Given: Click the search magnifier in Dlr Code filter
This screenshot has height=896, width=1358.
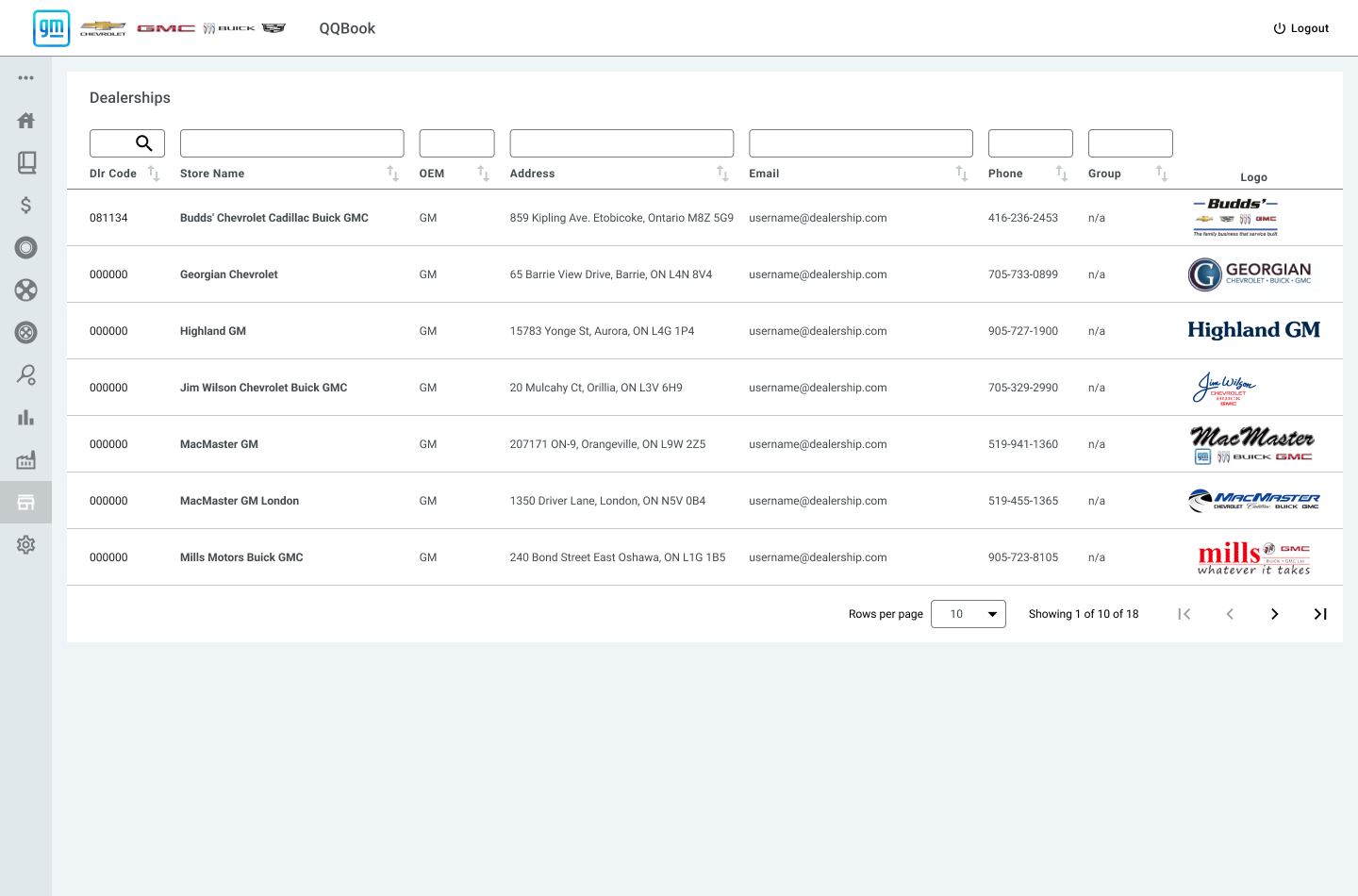Looking at the screenshot, I should [144, 143].
